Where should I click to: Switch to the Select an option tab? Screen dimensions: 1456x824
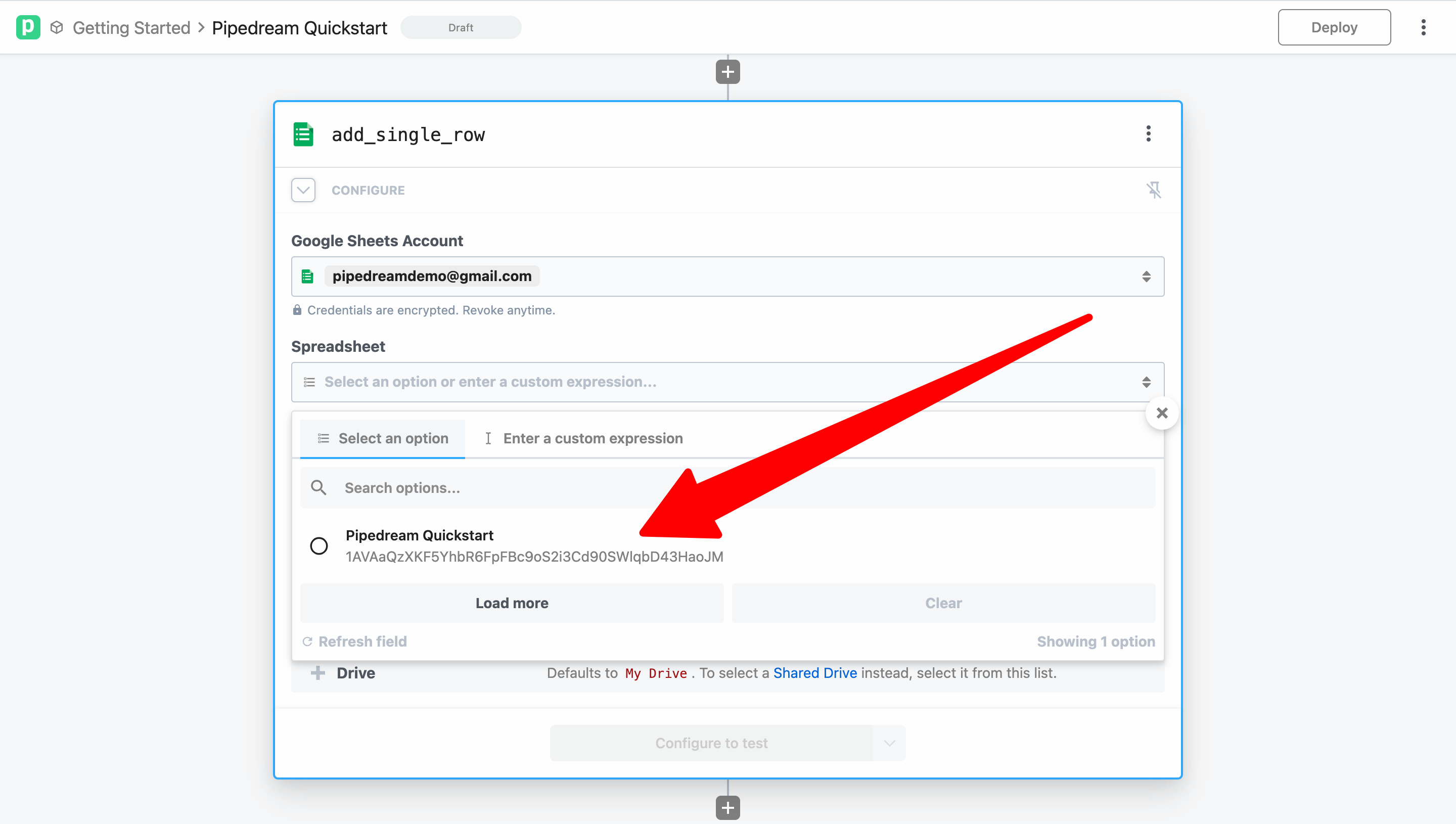383,438
